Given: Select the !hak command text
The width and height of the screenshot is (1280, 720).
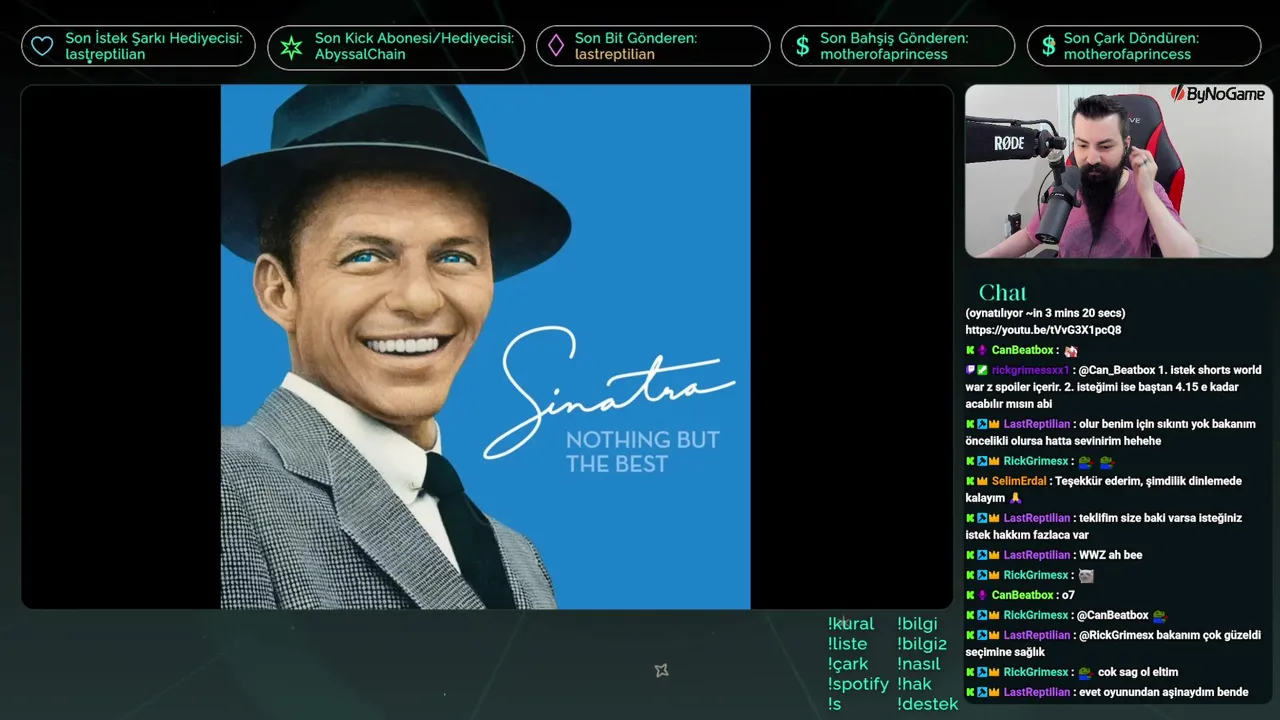Looking at the screenshot, I should (914, 684).
